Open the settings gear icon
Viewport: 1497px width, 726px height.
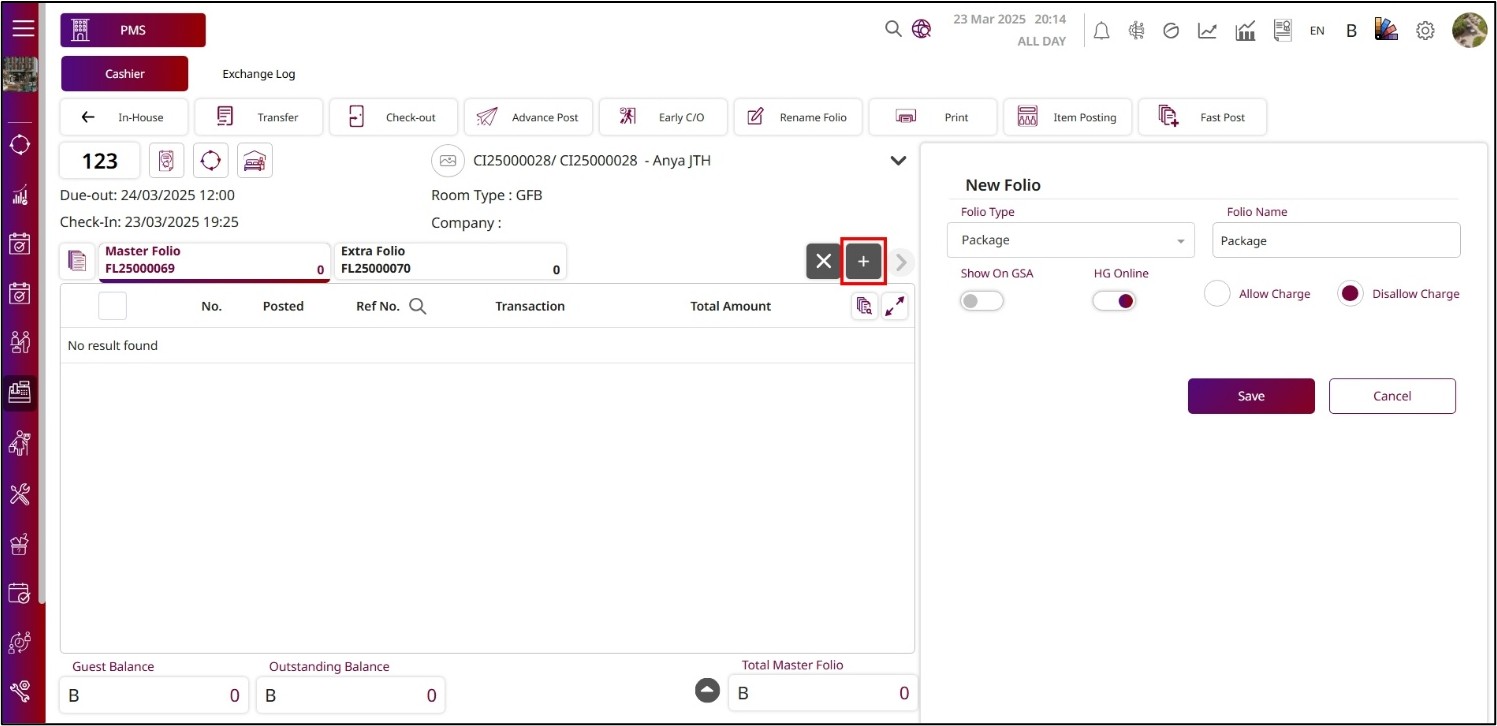(1425, 31)
